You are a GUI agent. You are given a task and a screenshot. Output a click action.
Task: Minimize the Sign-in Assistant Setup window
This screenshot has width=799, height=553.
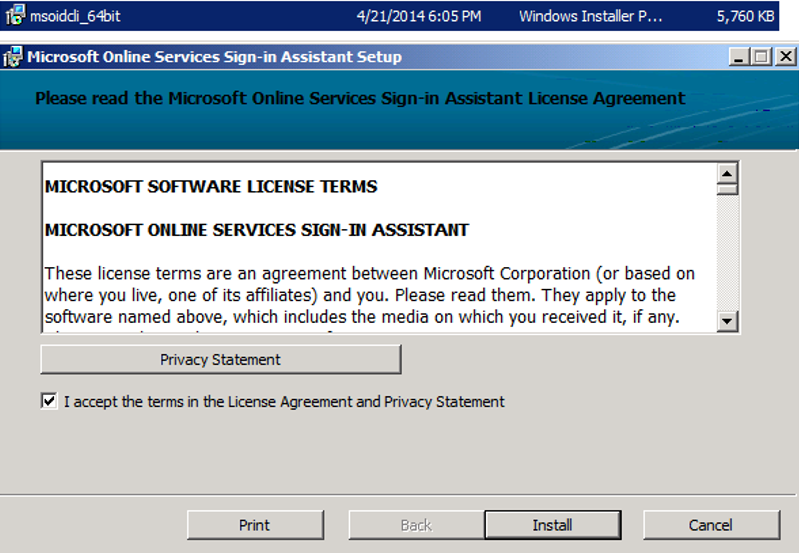(x=739, y=57)
